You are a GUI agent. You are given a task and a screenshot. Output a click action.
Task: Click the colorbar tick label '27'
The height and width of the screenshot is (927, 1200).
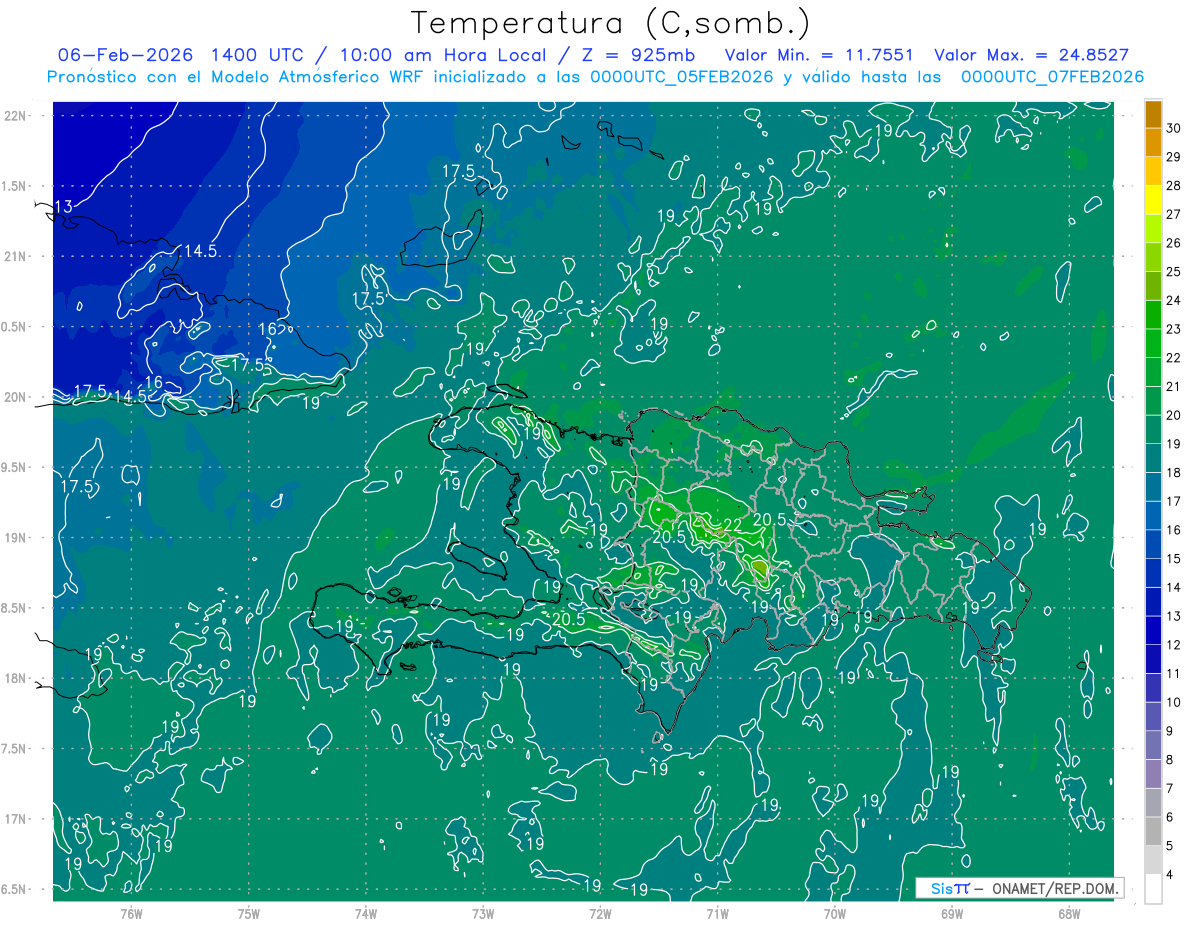[1174, 214]
